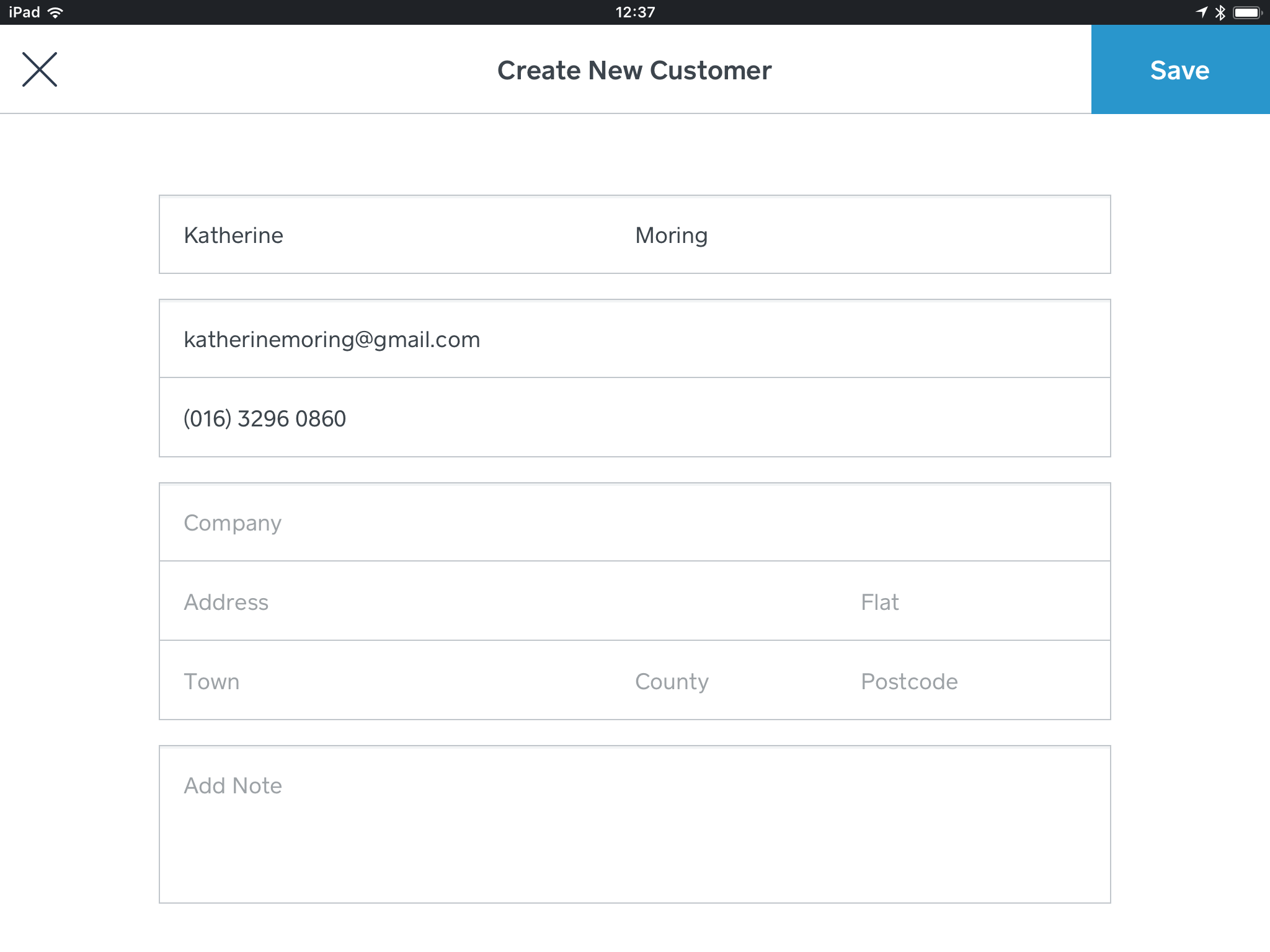Save the new customer Katherine Moring

[1179, 69]
